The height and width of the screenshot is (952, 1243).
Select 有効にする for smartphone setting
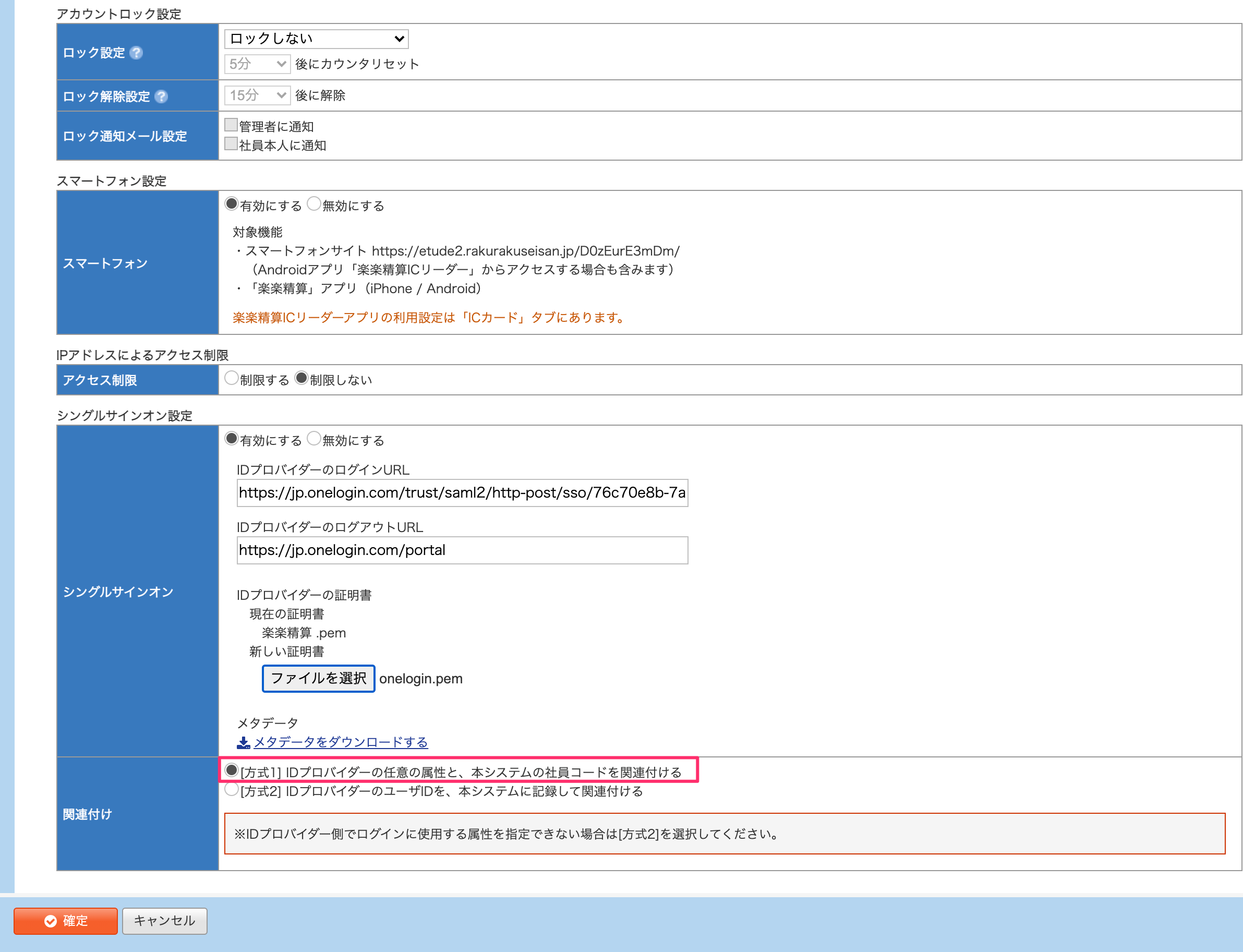point(231,203)
